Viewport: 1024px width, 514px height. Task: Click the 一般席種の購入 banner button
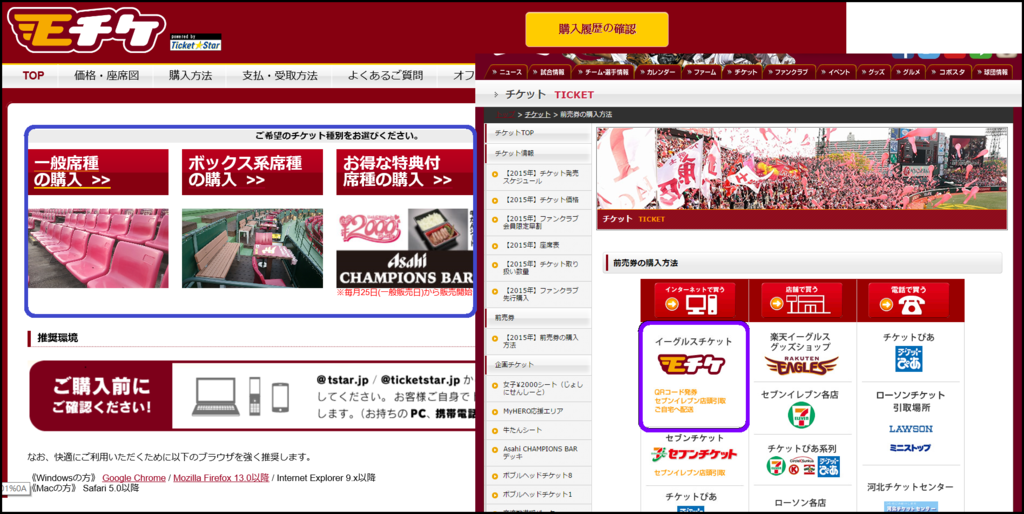point(98,172)
